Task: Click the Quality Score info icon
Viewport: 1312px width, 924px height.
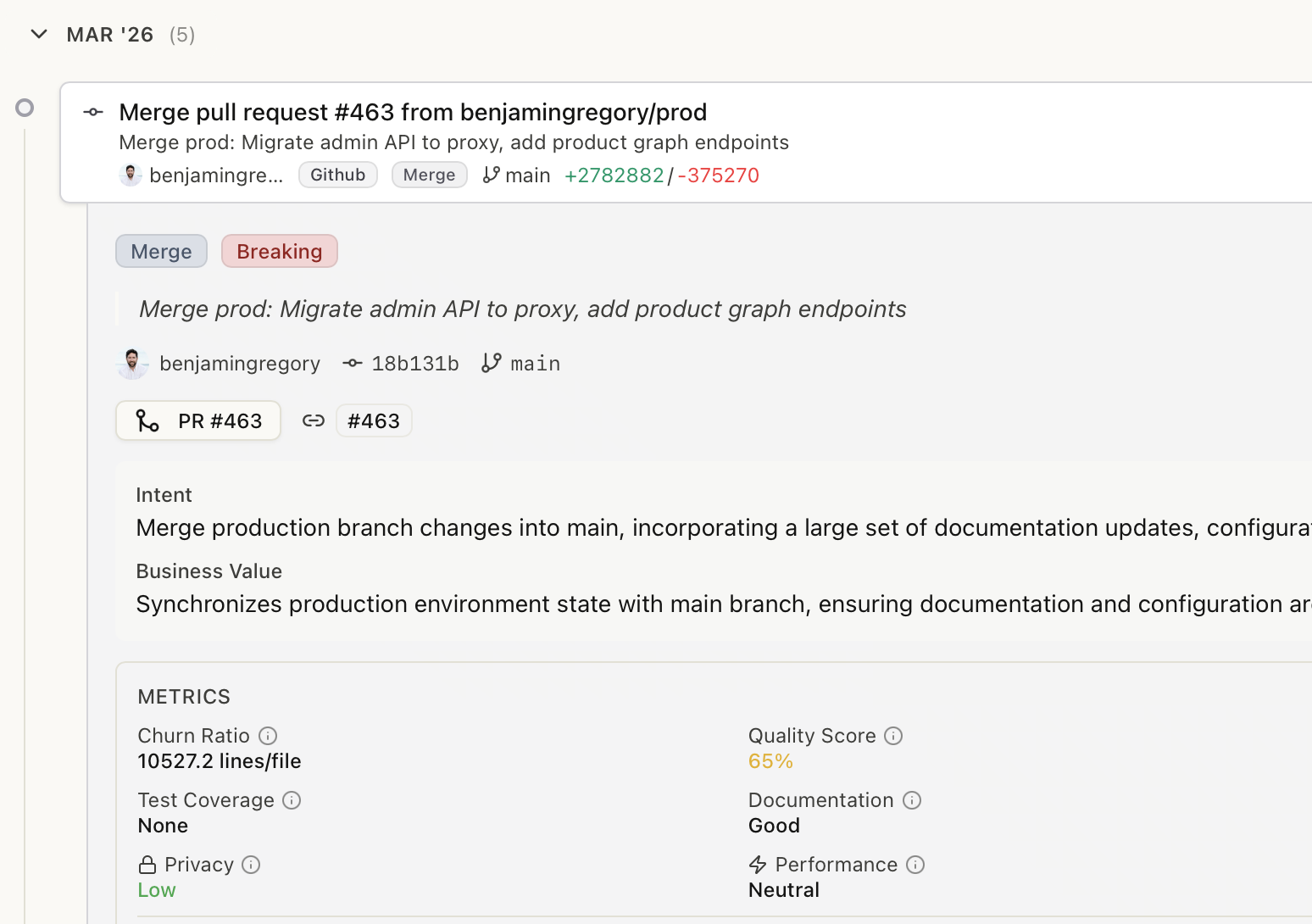Action: (x=893, y=735)
